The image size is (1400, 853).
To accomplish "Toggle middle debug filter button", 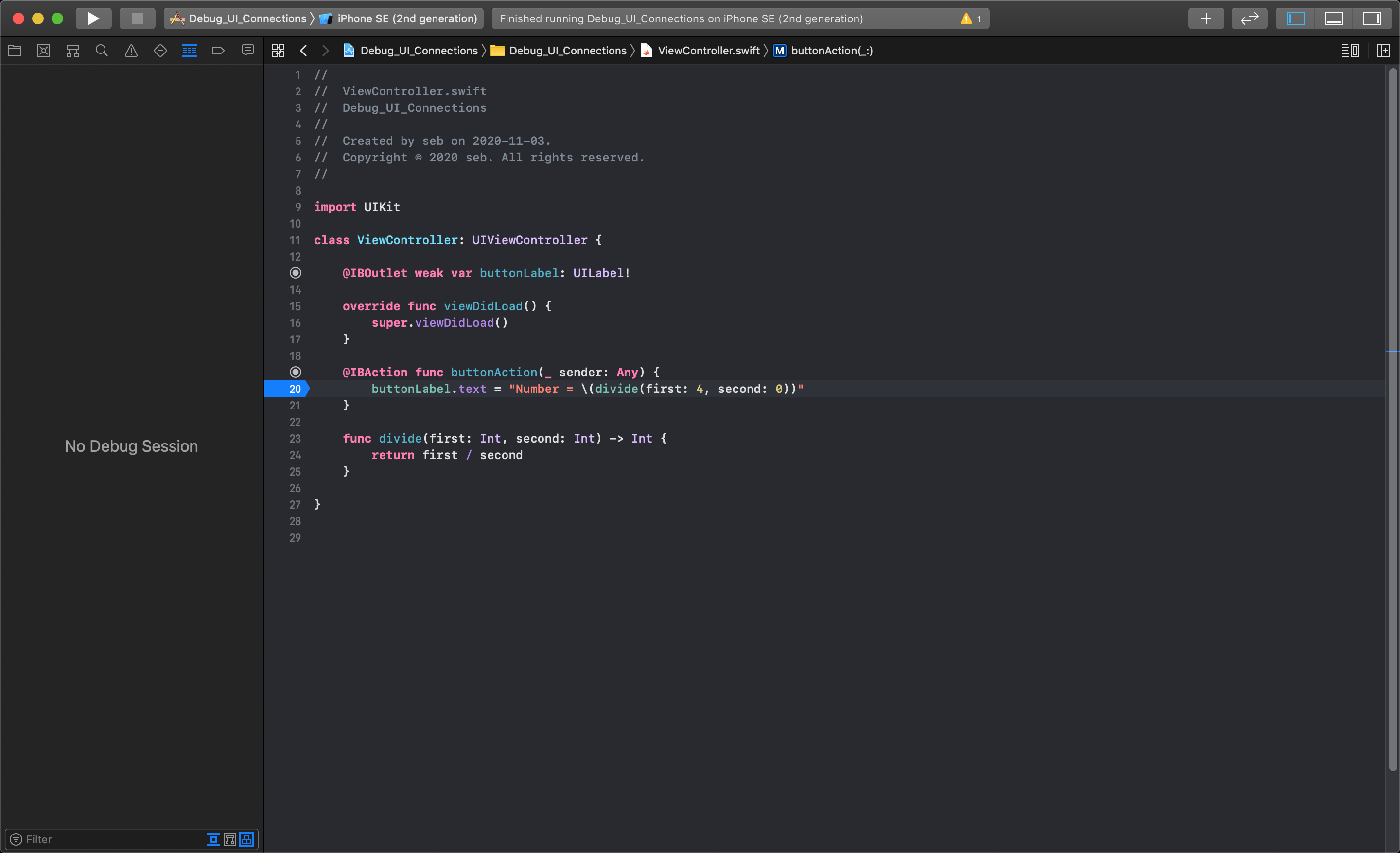I will coord(229,839).
